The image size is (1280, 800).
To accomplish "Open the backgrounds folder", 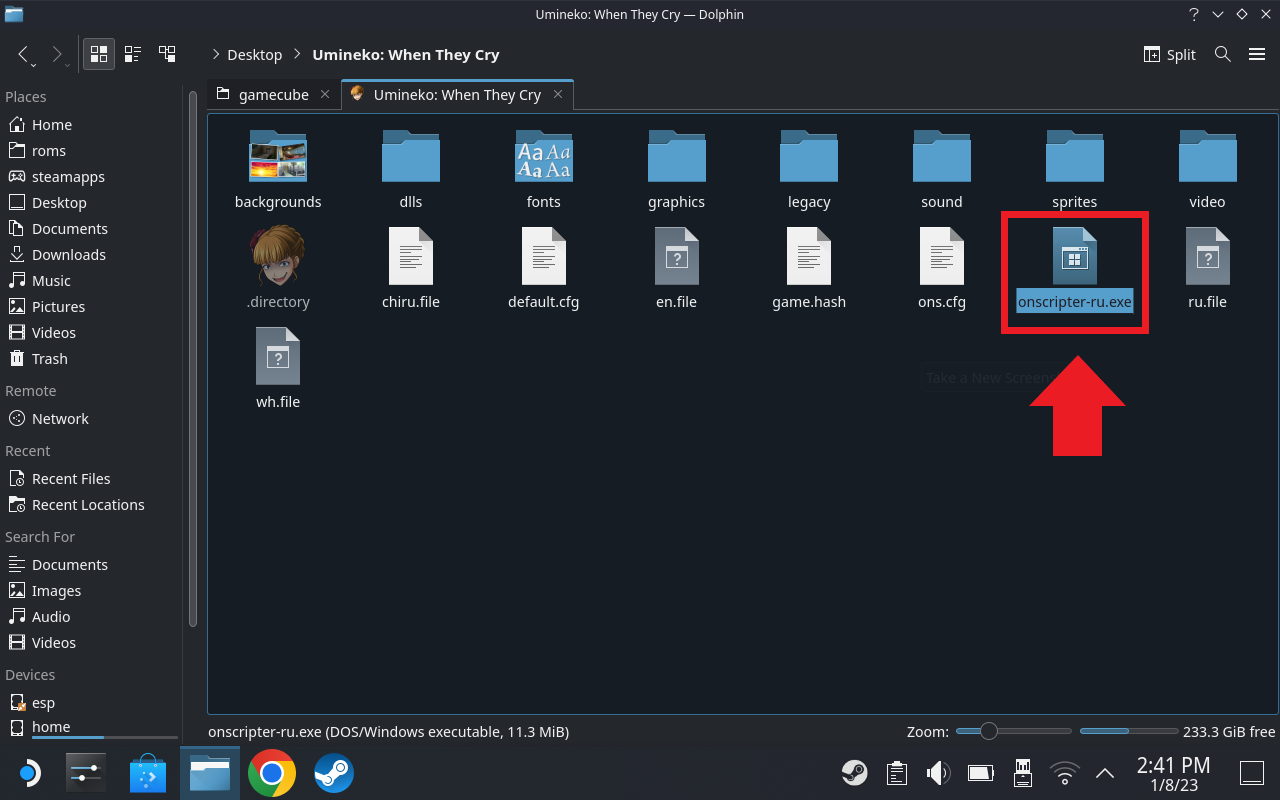I will pyautogui.click(x=278, y=169).
